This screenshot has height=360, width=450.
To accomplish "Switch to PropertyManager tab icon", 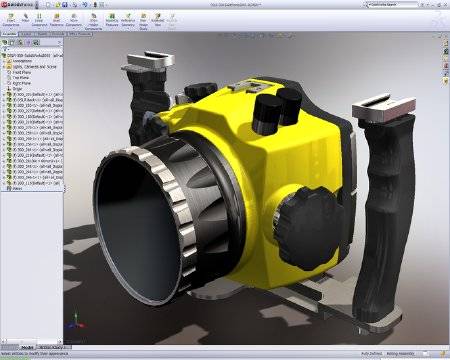I will tap(12, 42).
